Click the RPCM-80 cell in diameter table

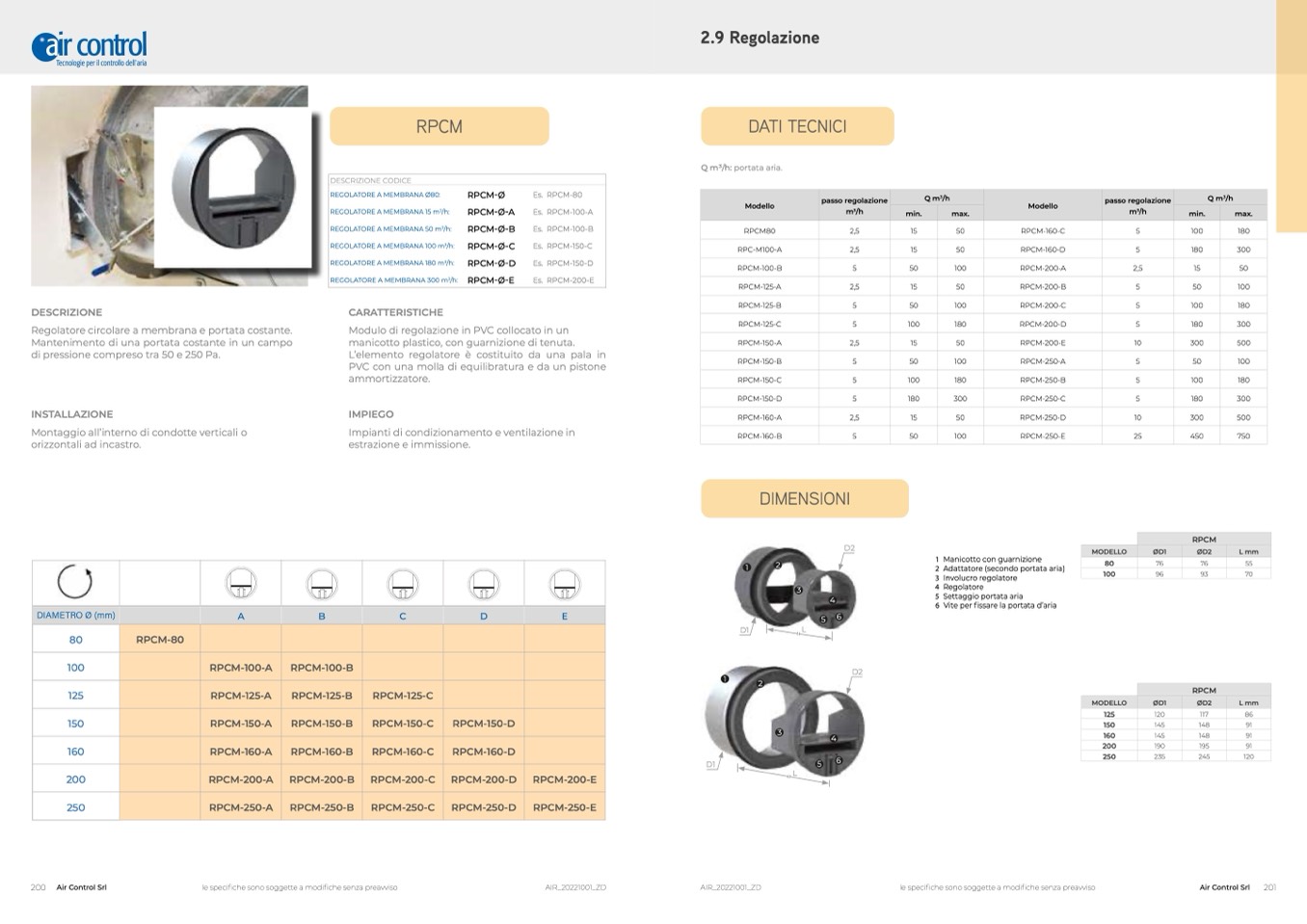coord(160,639)
